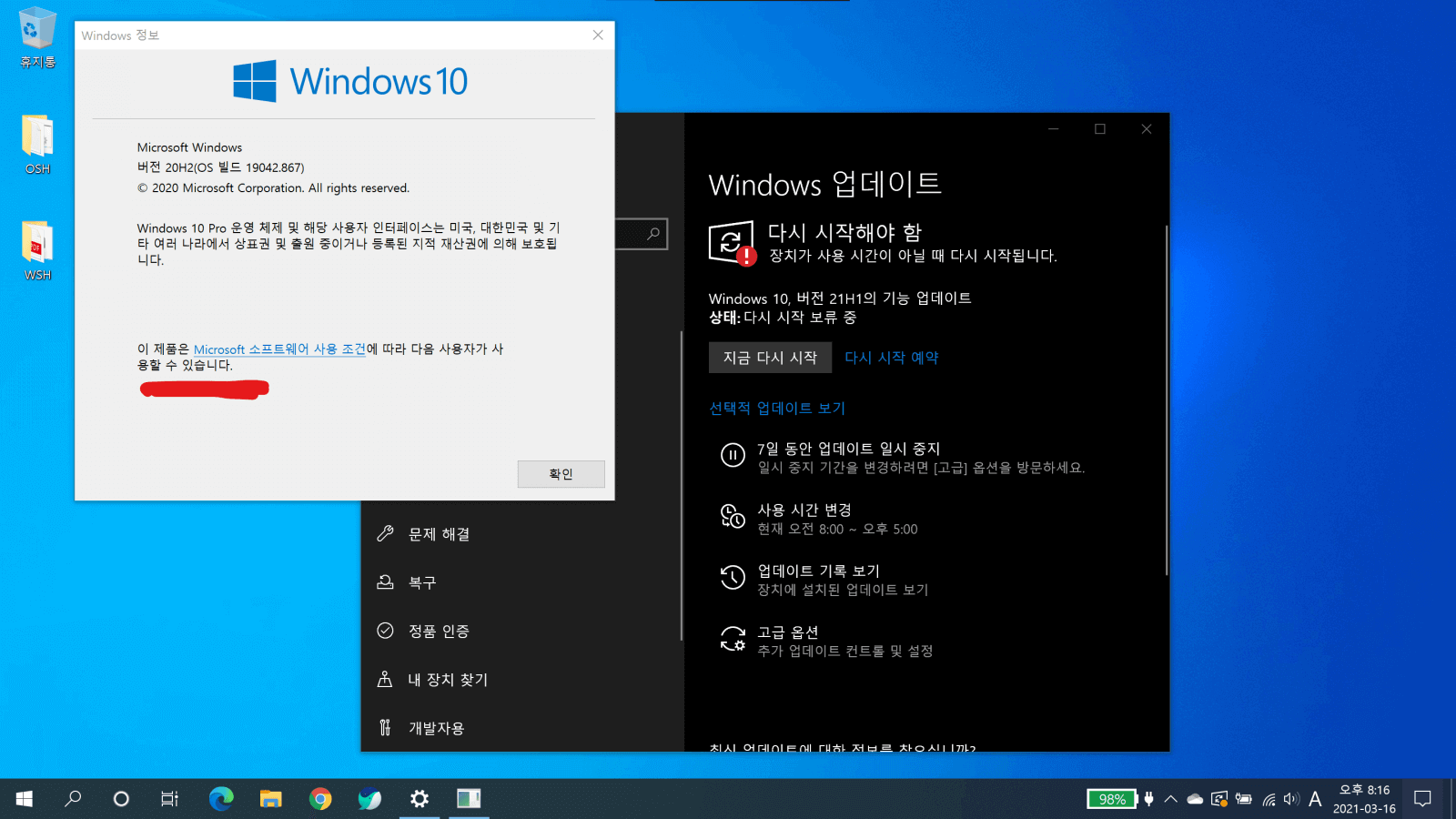Image resolution: width=1456 pixels, height=819 pixels.
Task: Open Task View on taskbar
Action: pos(170,799)
